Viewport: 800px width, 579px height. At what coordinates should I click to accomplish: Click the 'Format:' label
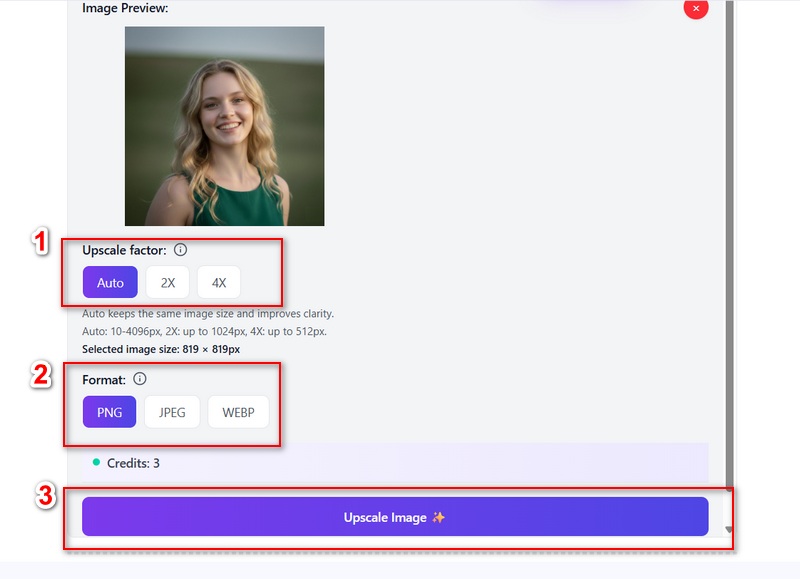coord(104,380)
